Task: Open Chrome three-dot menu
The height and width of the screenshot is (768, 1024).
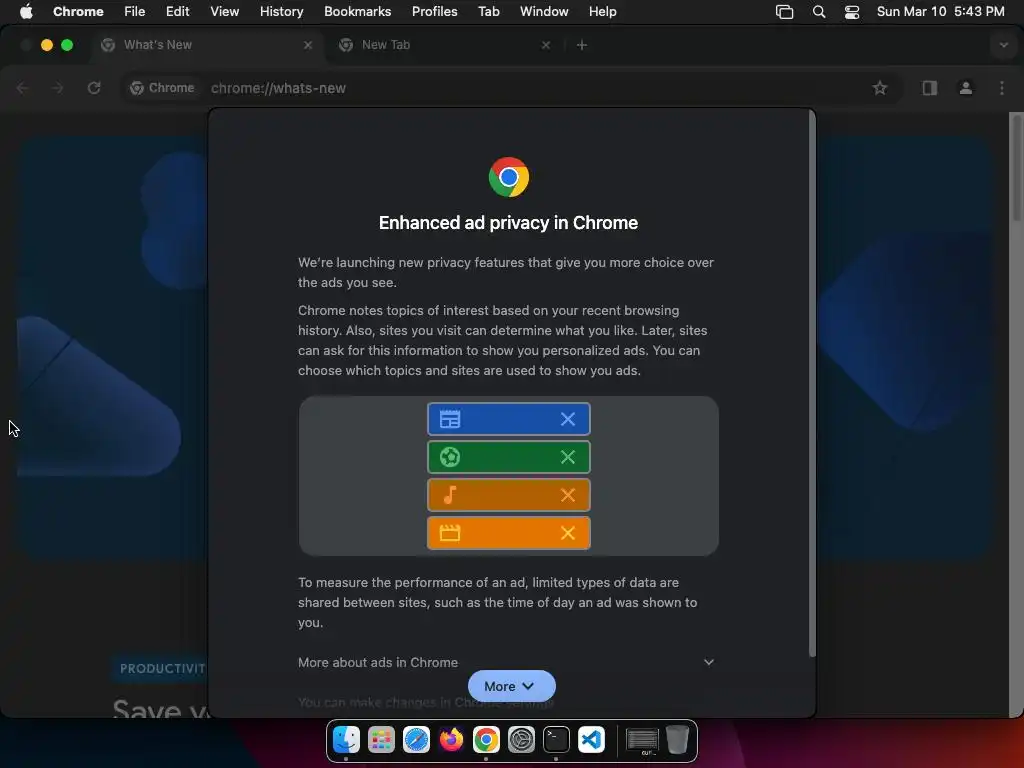Action: [x=1002, y=88]
